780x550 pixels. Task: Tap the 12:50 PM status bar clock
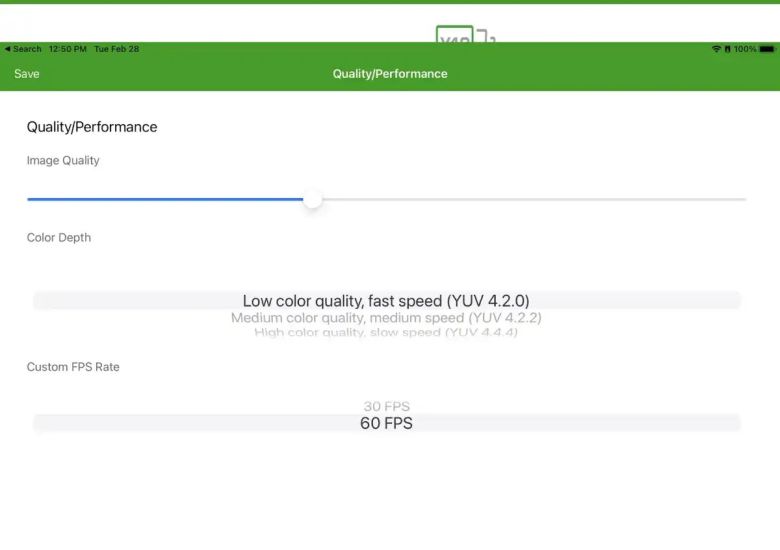(x=68, y=49)
